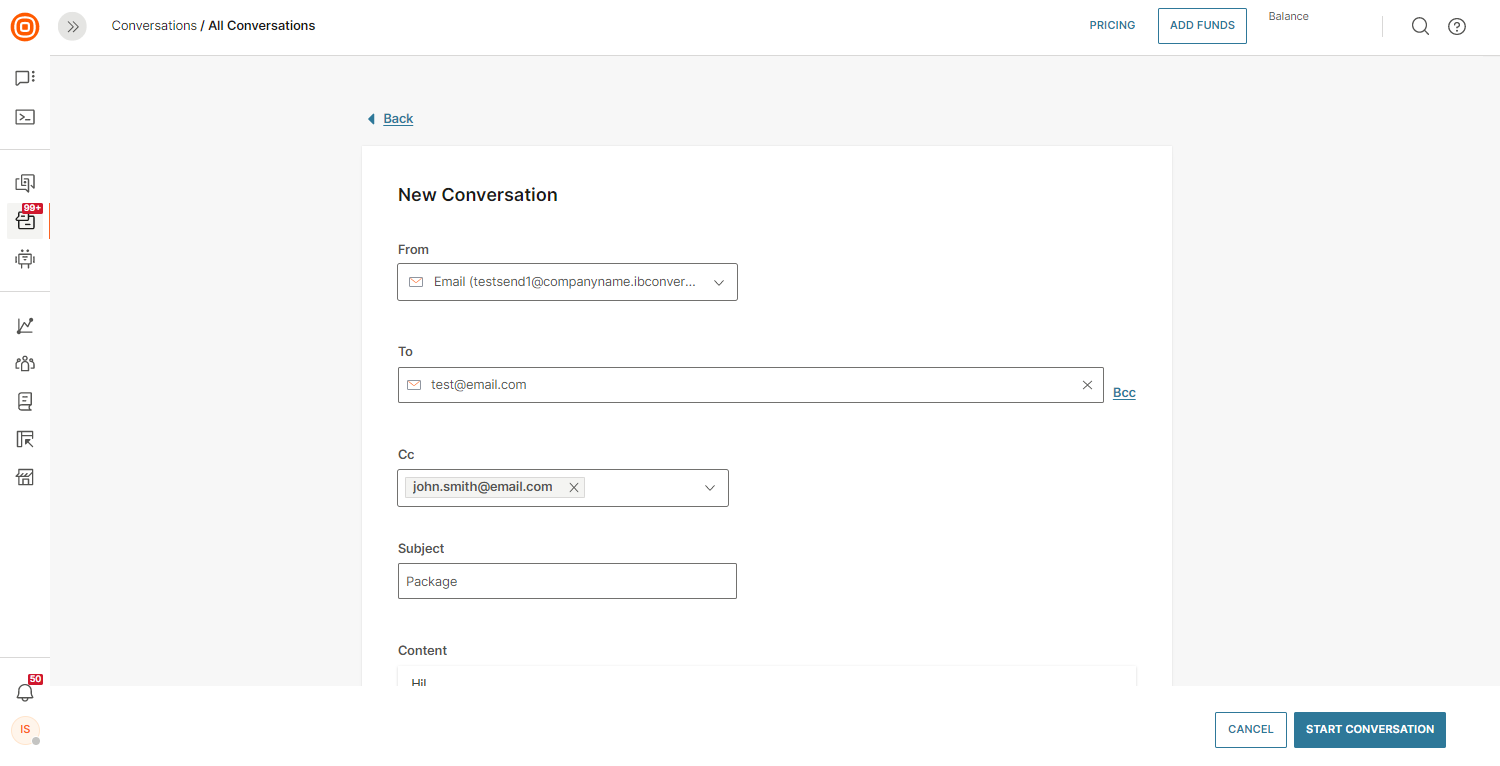
Task: Expand the From email sender dropdown
Action: coord(718,282)
